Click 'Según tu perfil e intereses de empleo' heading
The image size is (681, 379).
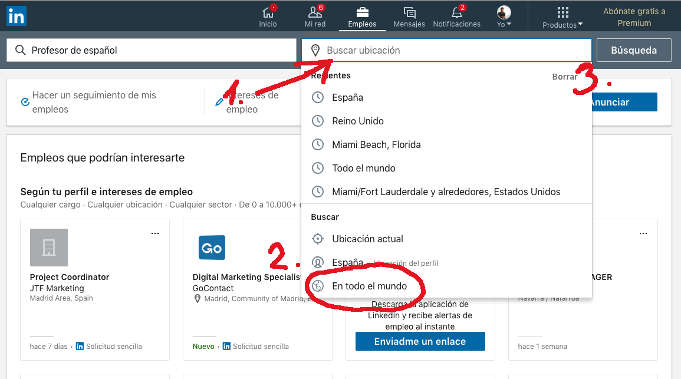point(106,191)
